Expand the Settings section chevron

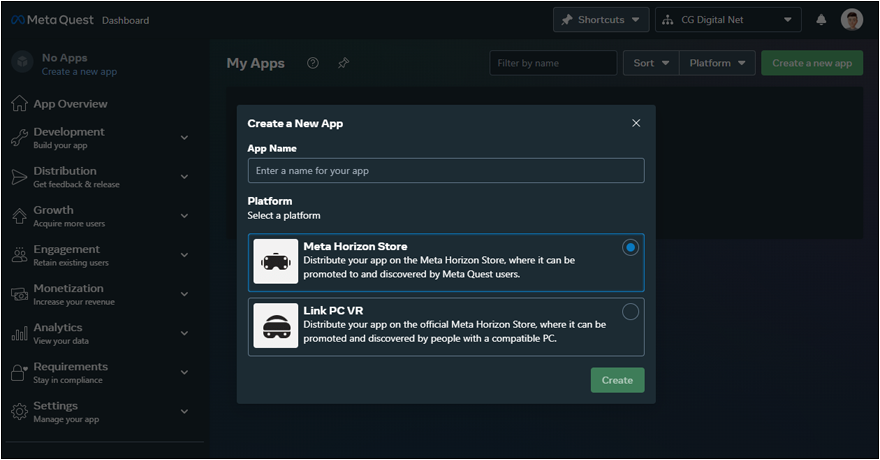(x=184, y=411)
